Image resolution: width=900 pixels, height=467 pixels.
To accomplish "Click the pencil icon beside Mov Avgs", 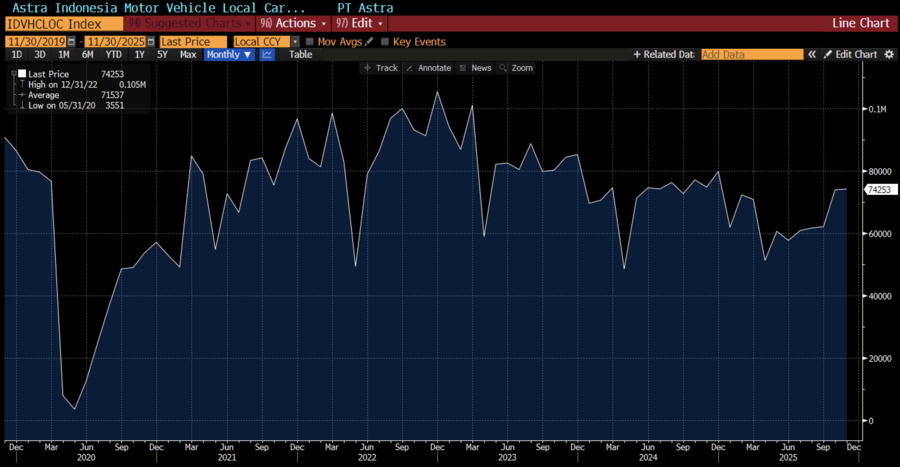I will point(369,42).
